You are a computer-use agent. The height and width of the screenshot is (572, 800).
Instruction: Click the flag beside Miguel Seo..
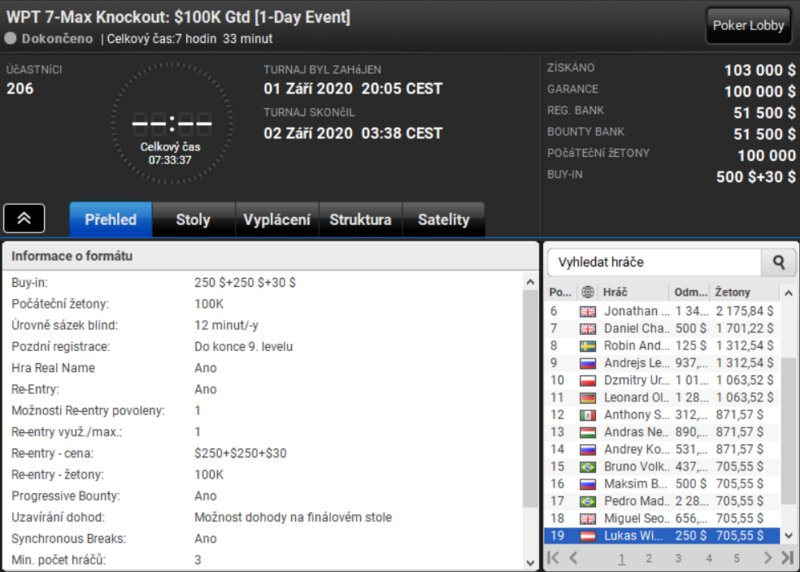(x=588, y=518)
